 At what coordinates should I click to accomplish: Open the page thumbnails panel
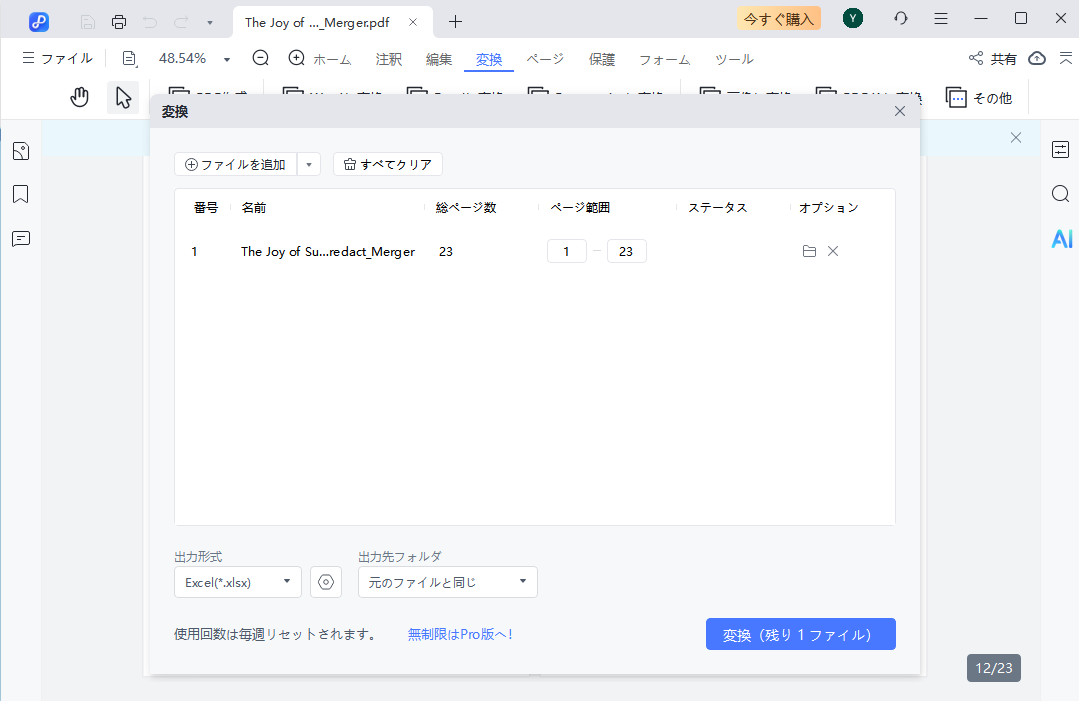pos(21,150)
